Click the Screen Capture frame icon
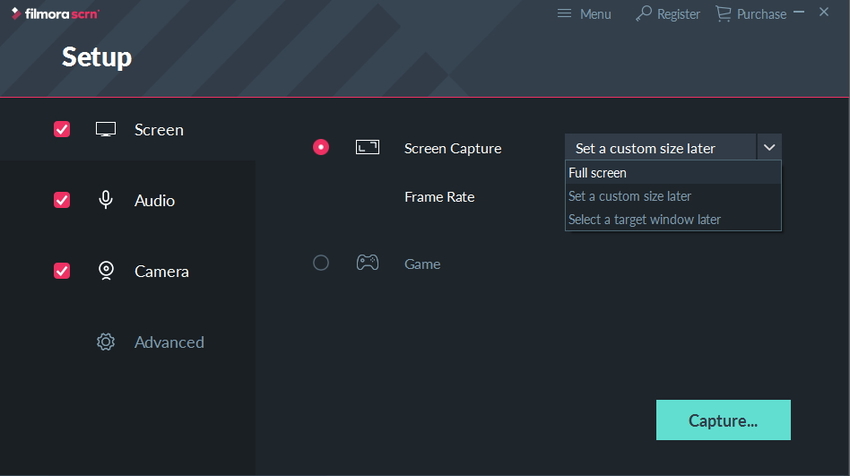 click(368, 147)
